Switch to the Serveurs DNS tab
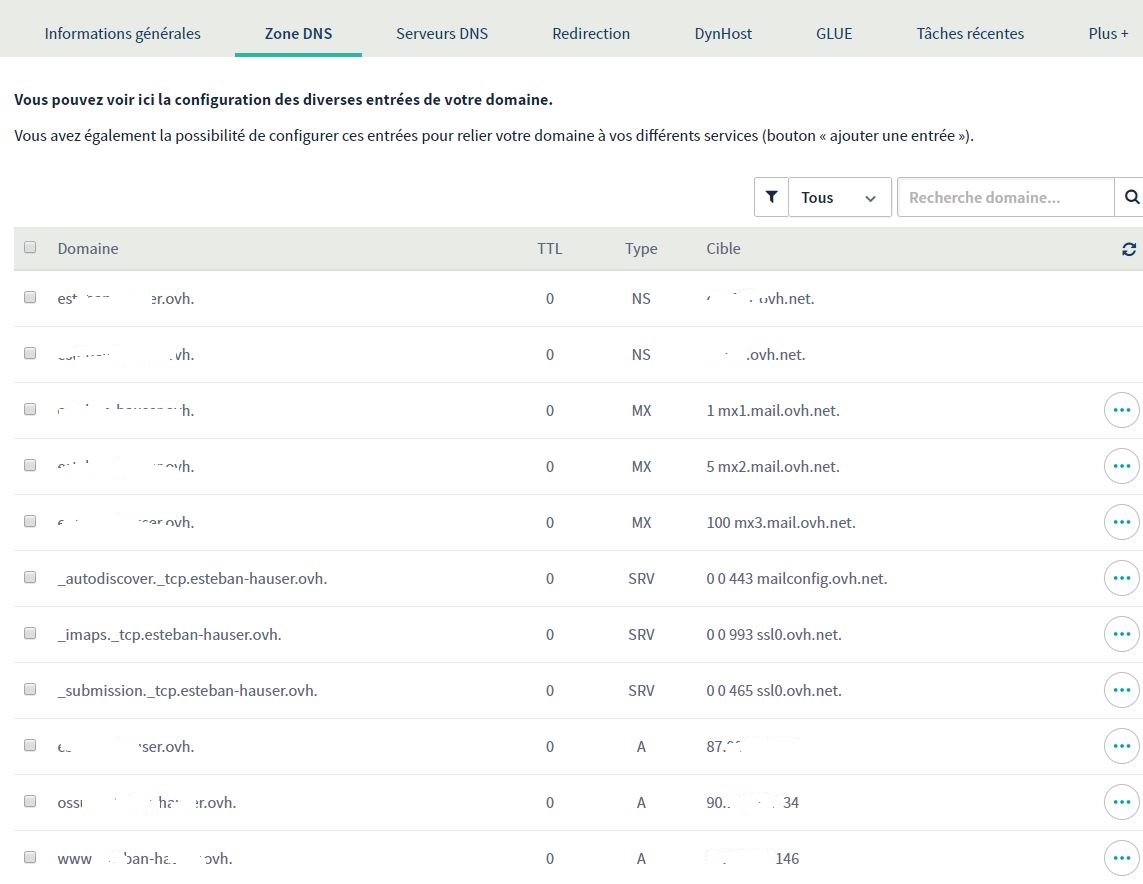1143x884 pixels. tap(442, 34)
